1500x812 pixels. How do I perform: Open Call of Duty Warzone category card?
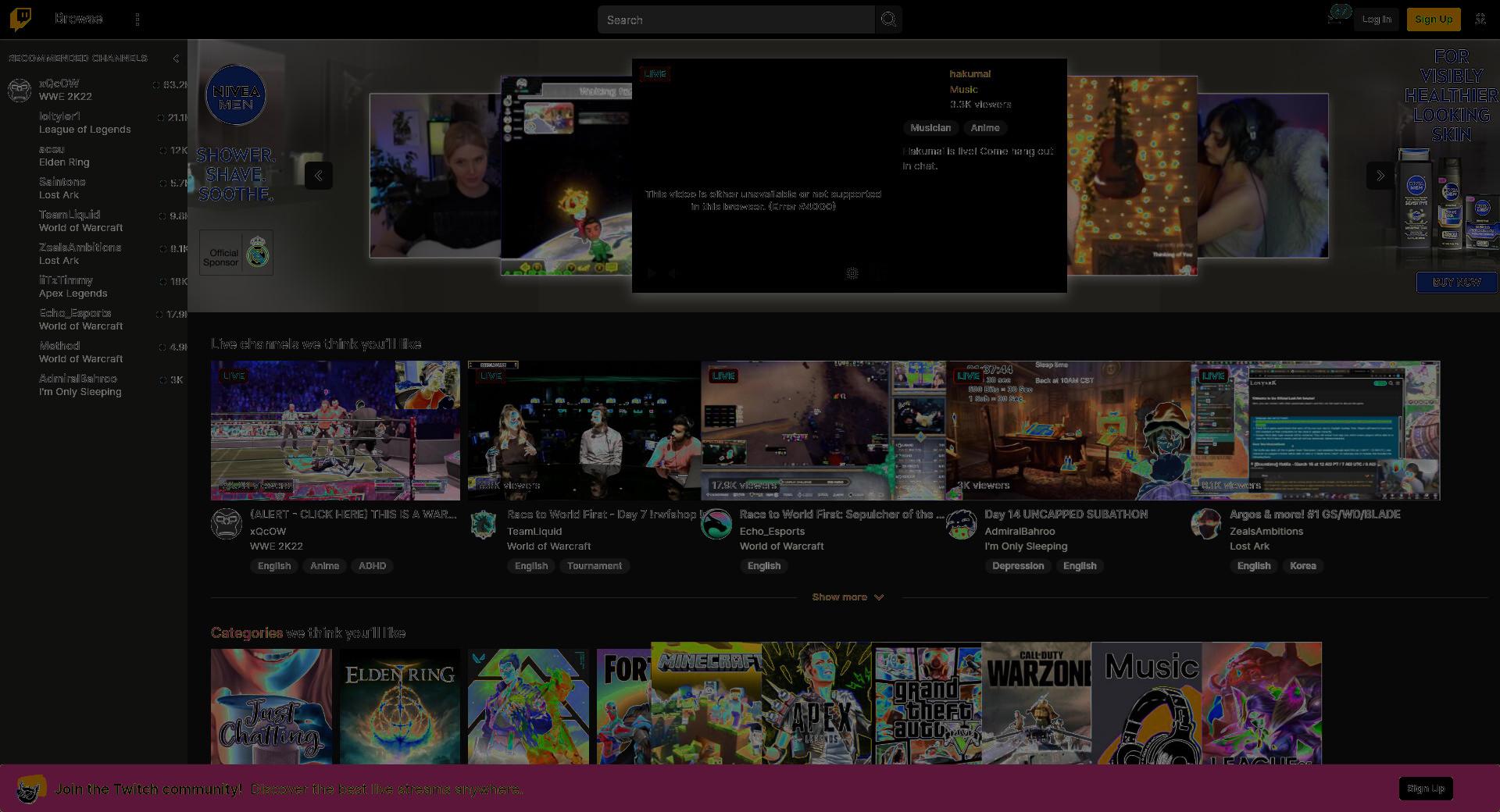(1037, 703)
